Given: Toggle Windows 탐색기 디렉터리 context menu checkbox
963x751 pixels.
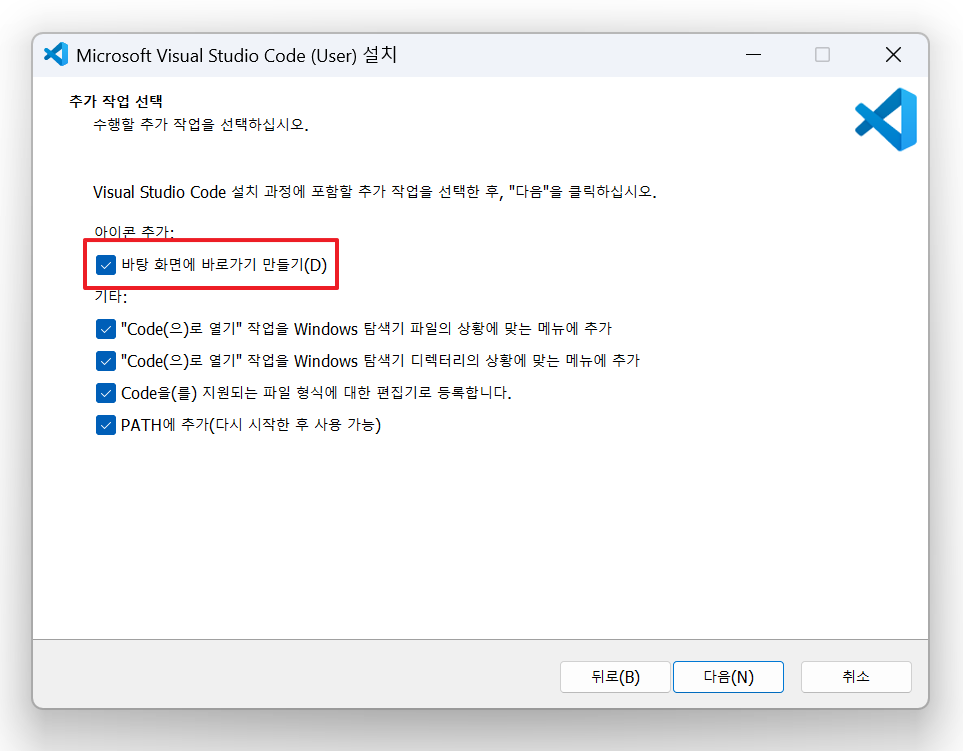Looking at the screenshot, I should [106, 361].
